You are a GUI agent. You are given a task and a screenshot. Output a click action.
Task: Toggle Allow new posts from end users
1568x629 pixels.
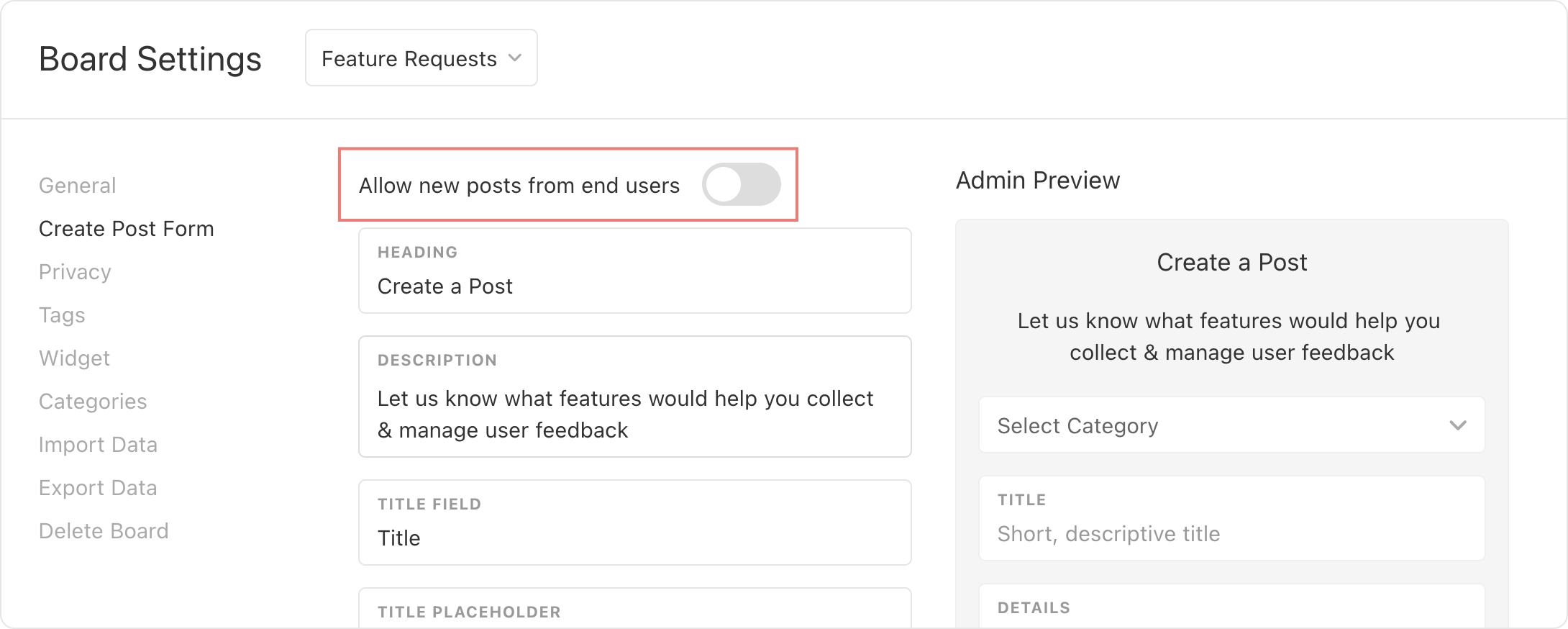pos(742,184)
